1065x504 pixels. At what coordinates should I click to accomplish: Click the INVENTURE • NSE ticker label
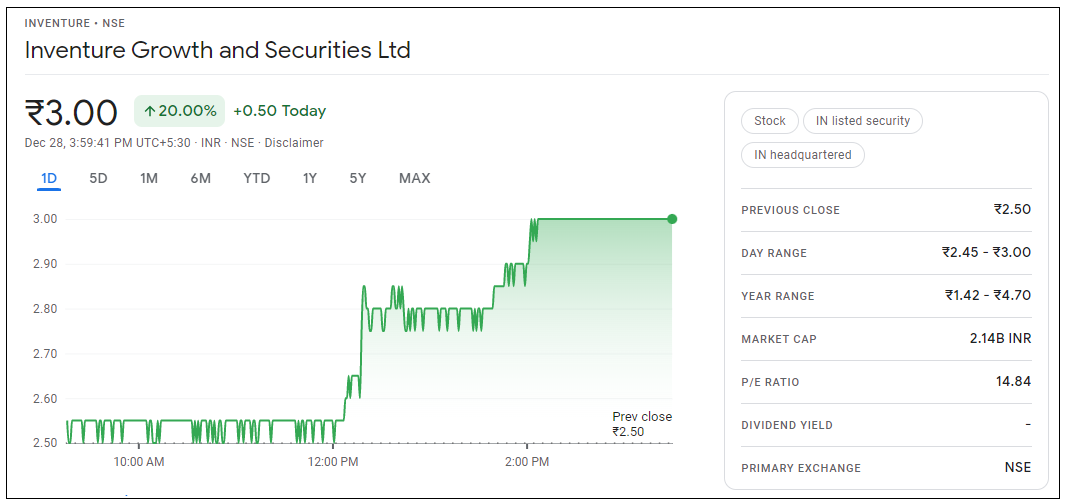pyautogui.click(x=75, y=23)
